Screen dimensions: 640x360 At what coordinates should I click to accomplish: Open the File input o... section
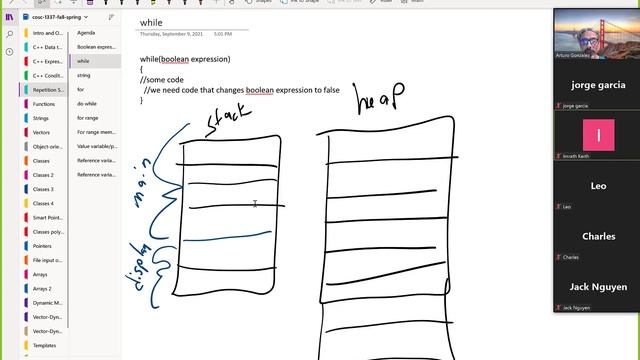(x=44, y=260)
